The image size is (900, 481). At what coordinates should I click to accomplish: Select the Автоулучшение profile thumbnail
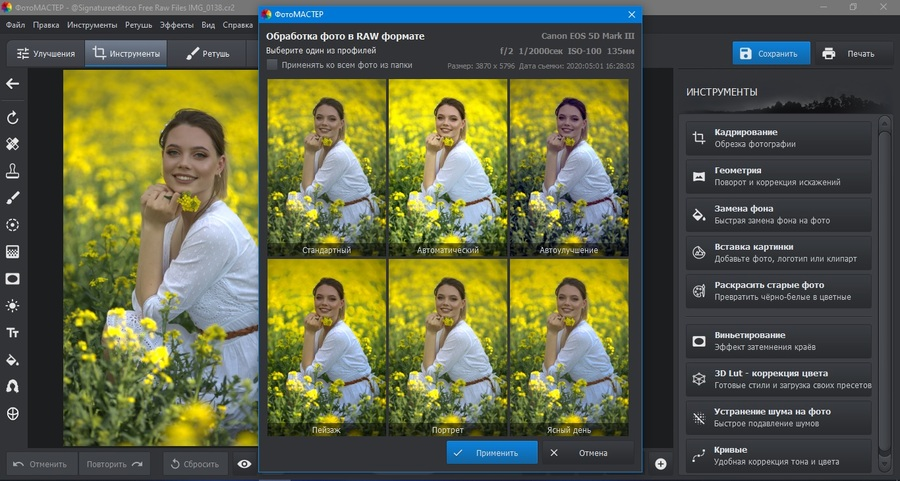coord(569,168)
